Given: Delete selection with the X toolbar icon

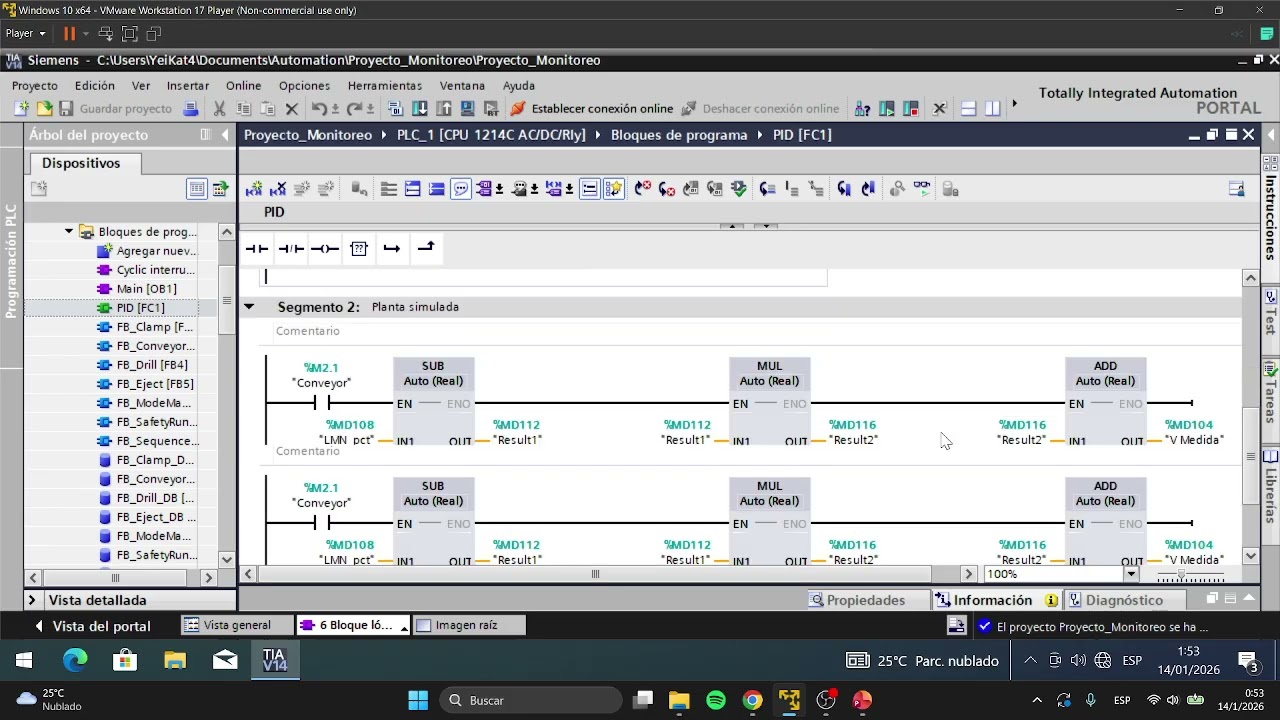Looking at the screenshot, I should click(x=292, y=108).
